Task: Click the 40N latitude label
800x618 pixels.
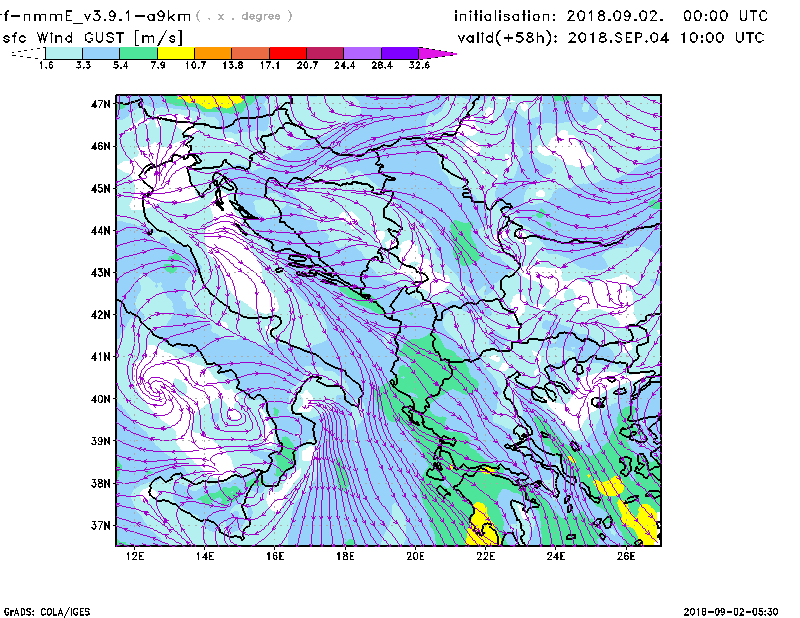Action: coord(101,399)
